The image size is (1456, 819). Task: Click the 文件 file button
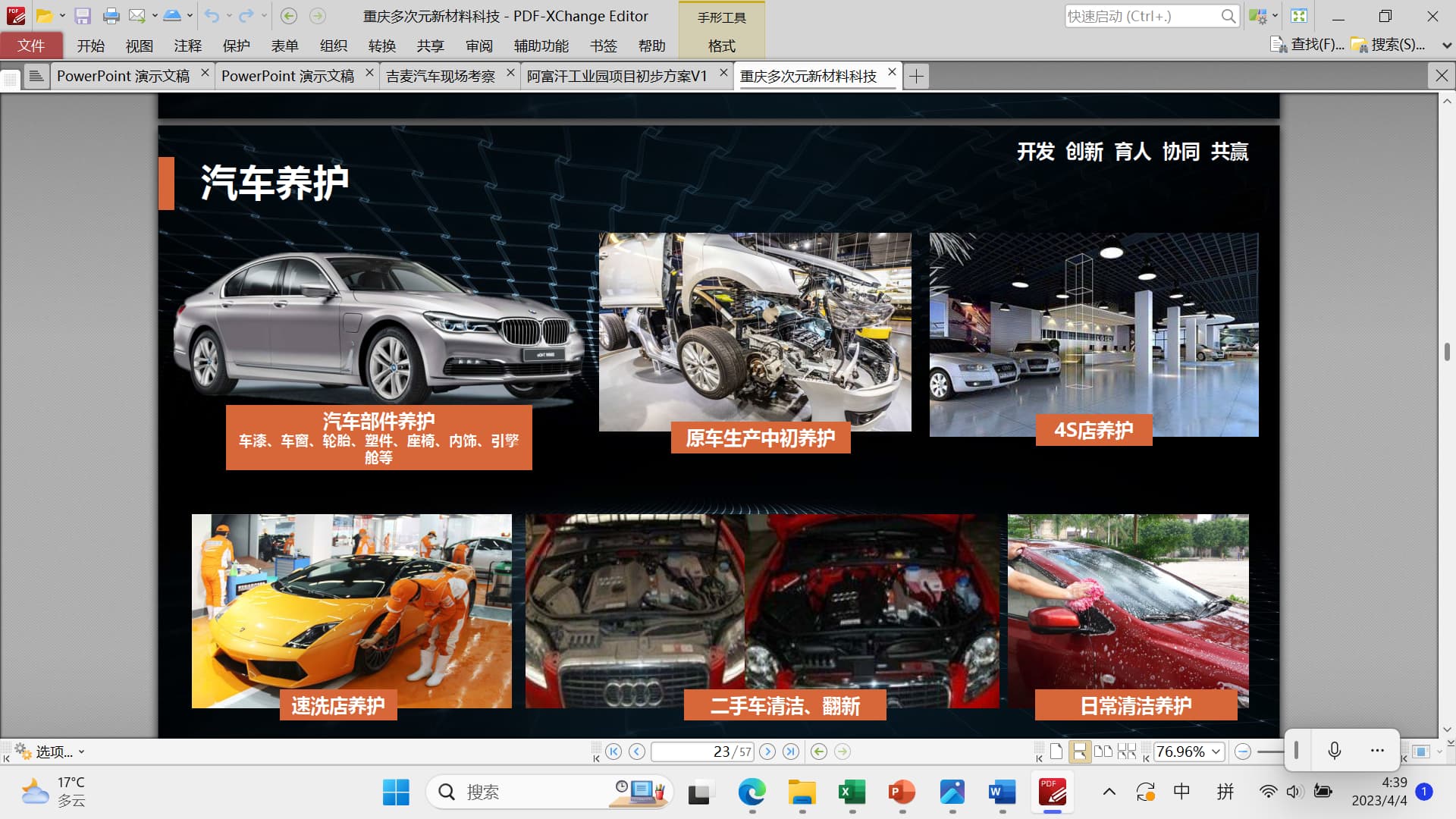click(31, 45)
